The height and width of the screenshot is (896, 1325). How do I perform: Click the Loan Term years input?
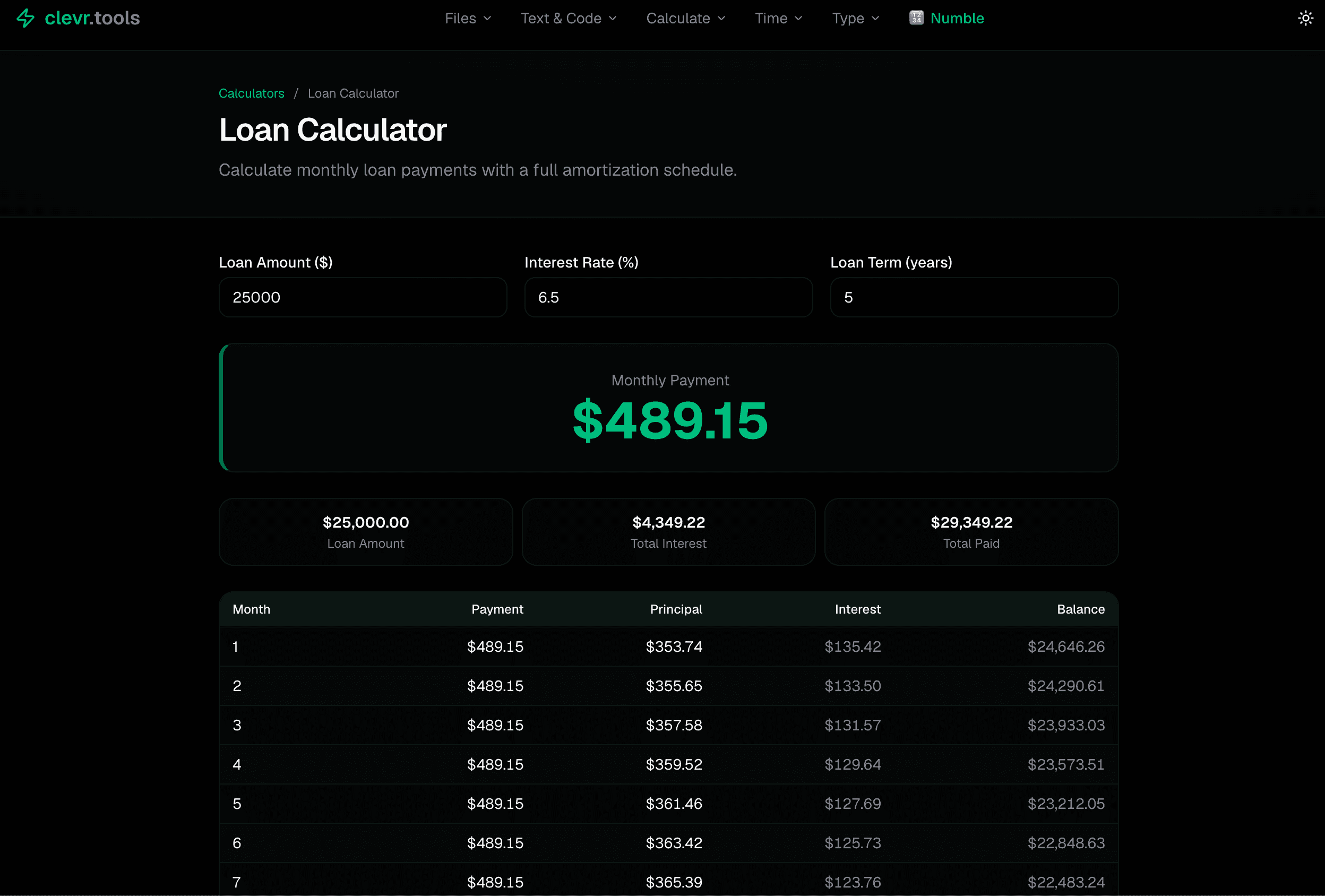point(973,297)
